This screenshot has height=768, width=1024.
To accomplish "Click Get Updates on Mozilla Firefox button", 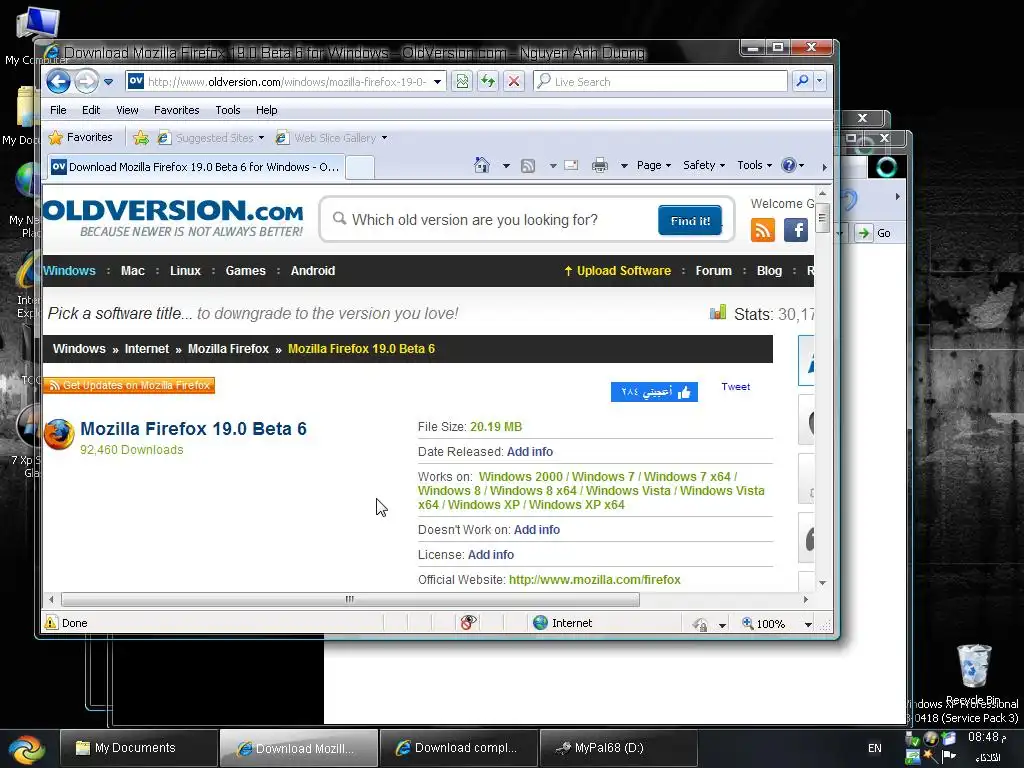I will coord(129,385).
